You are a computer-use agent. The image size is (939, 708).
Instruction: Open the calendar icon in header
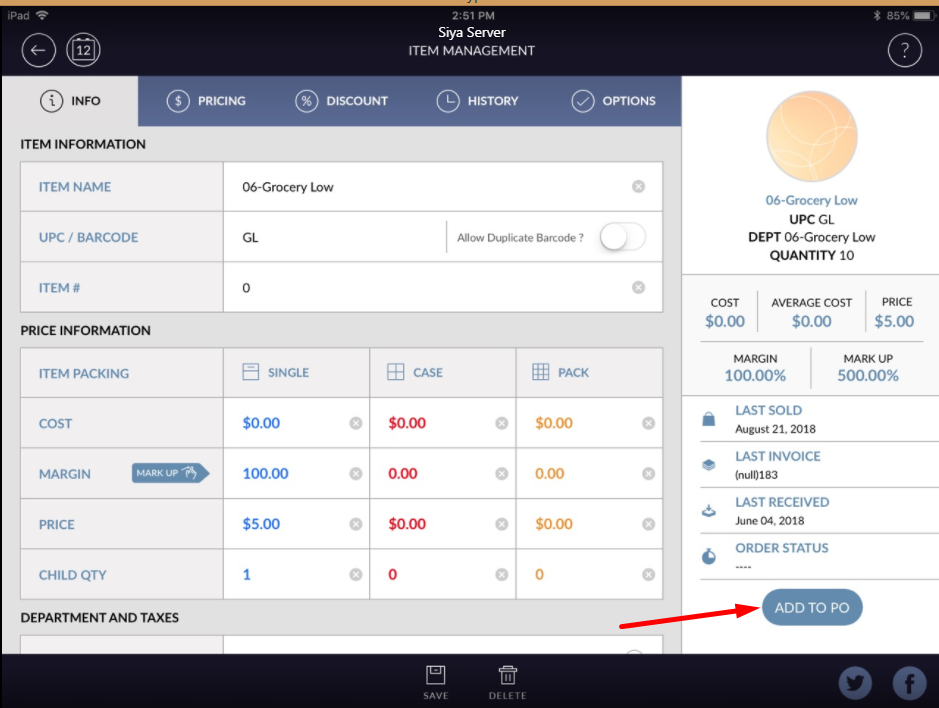pos(84,50)
